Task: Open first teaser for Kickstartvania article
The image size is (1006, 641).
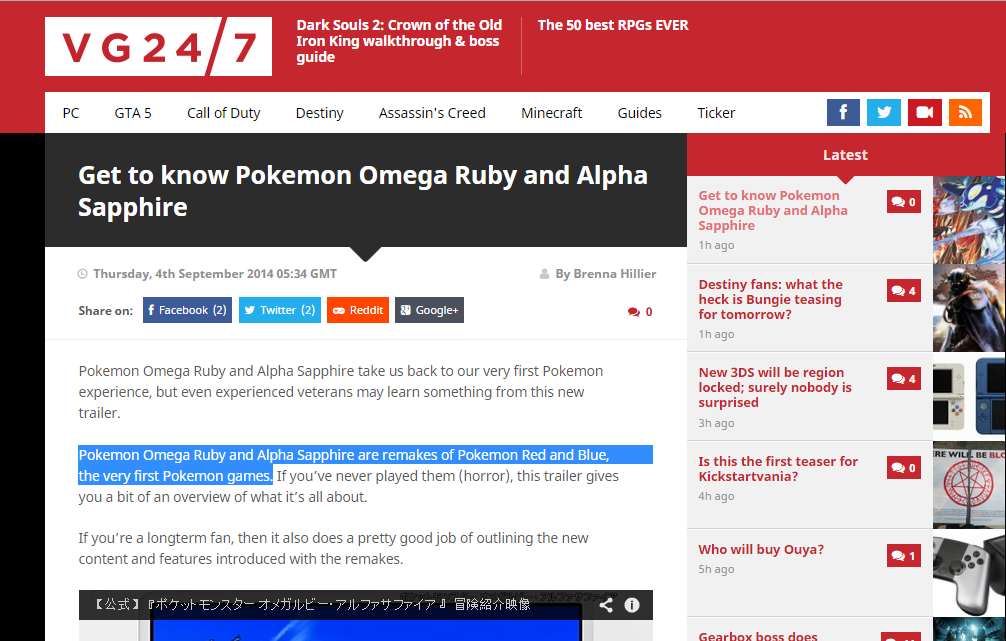Action: (x=778, y=468)
